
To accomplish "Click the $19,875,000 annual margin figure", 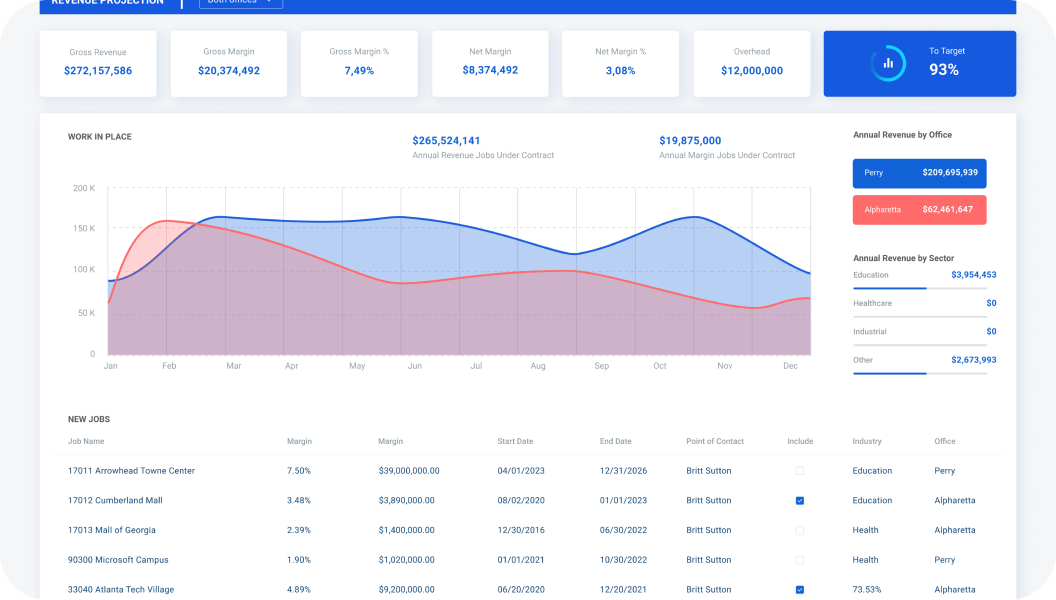I will coord(690,141).
